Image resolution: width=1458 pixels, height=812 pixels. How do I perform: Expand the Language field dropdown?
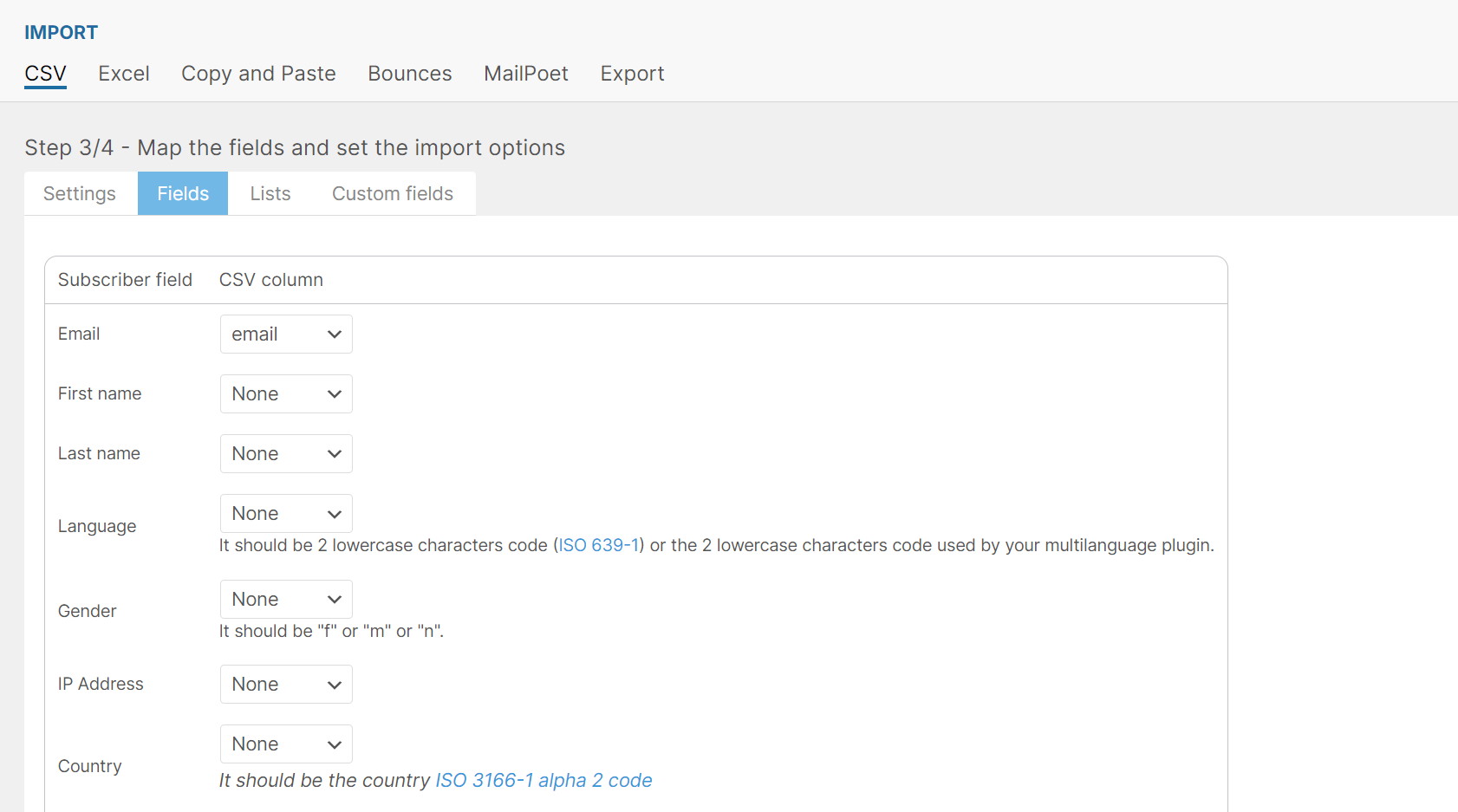pyautogui.click(x=285, y=513)
